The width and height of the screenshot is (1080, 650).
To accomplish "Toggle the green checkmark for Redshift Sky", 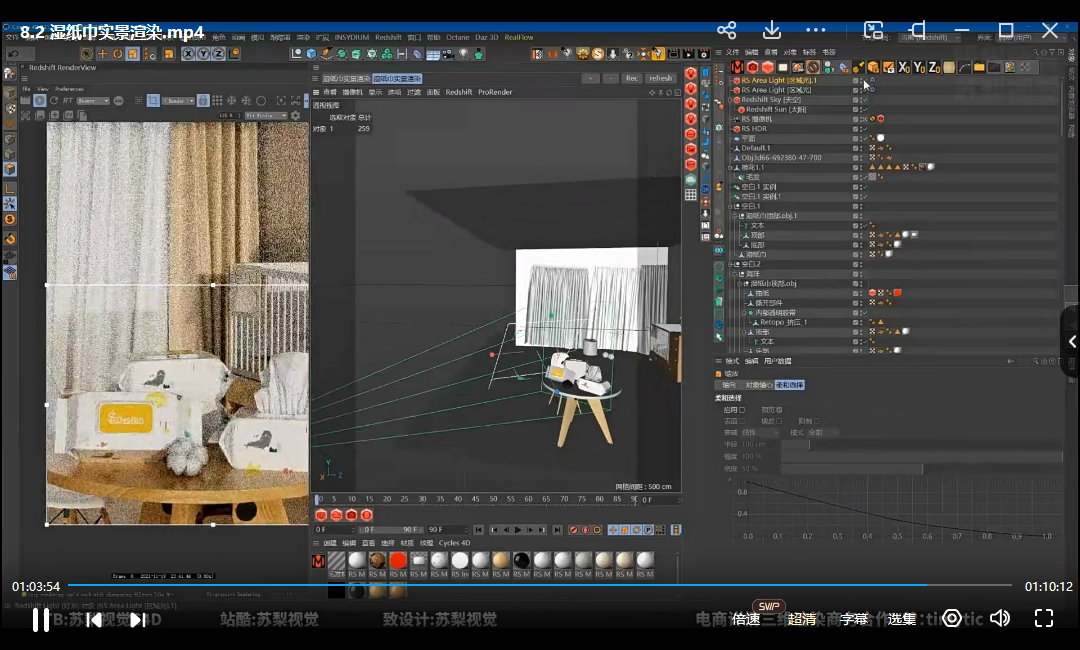I will tap(864, 100).
